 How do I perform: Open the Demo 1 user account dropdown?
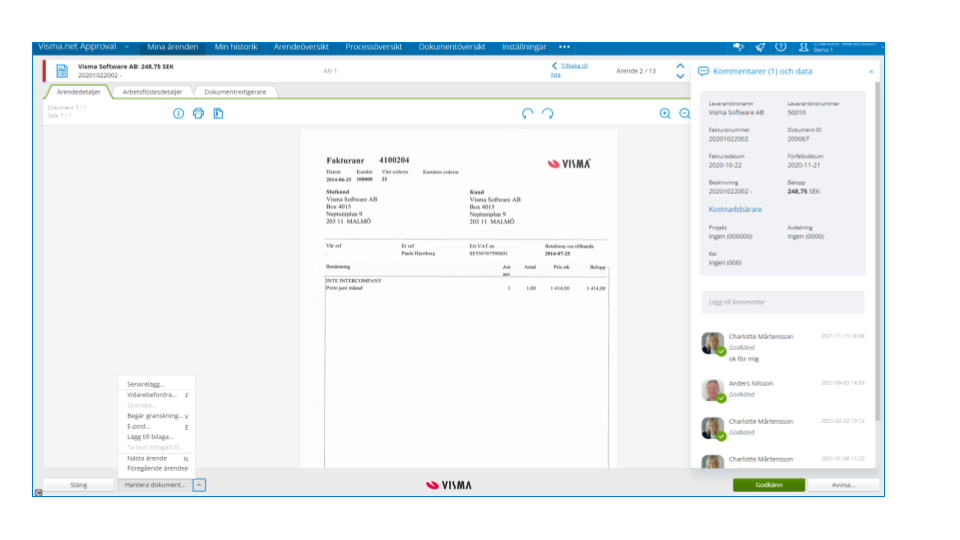(x=847, y=47)
